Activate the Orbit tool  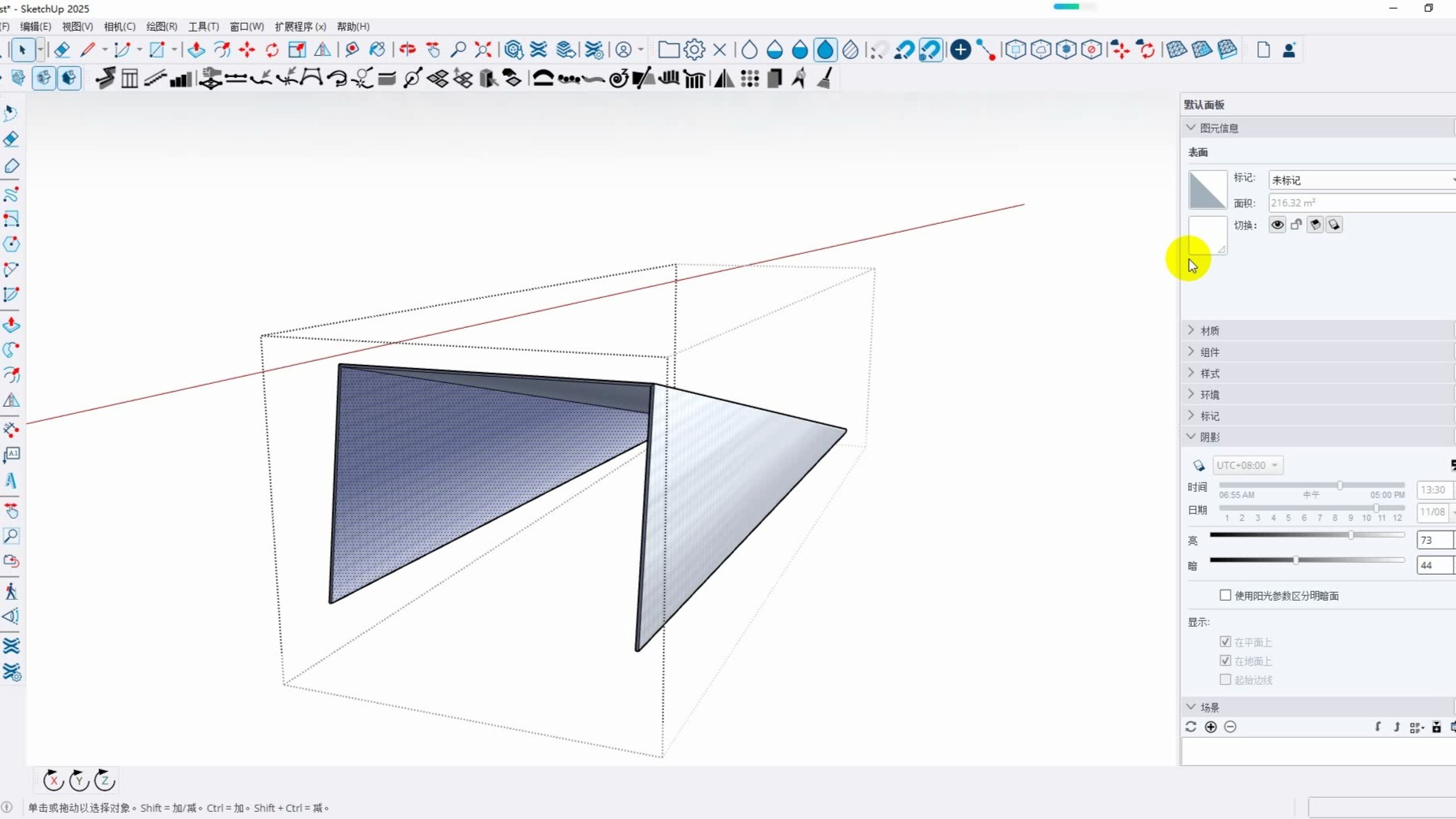pos(407,50)
